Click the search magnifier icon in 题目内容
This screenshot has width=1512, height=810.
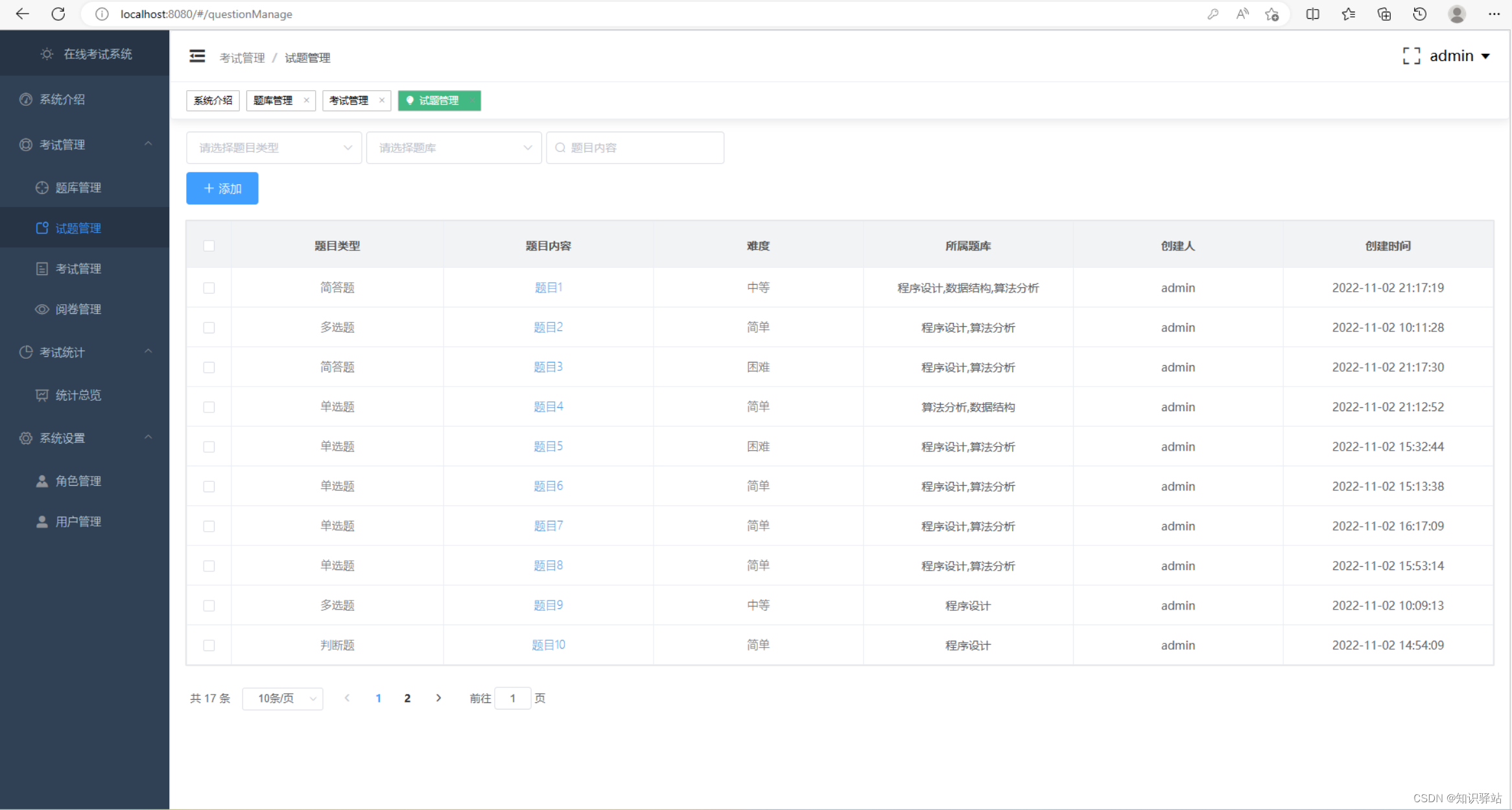point(560,148)
